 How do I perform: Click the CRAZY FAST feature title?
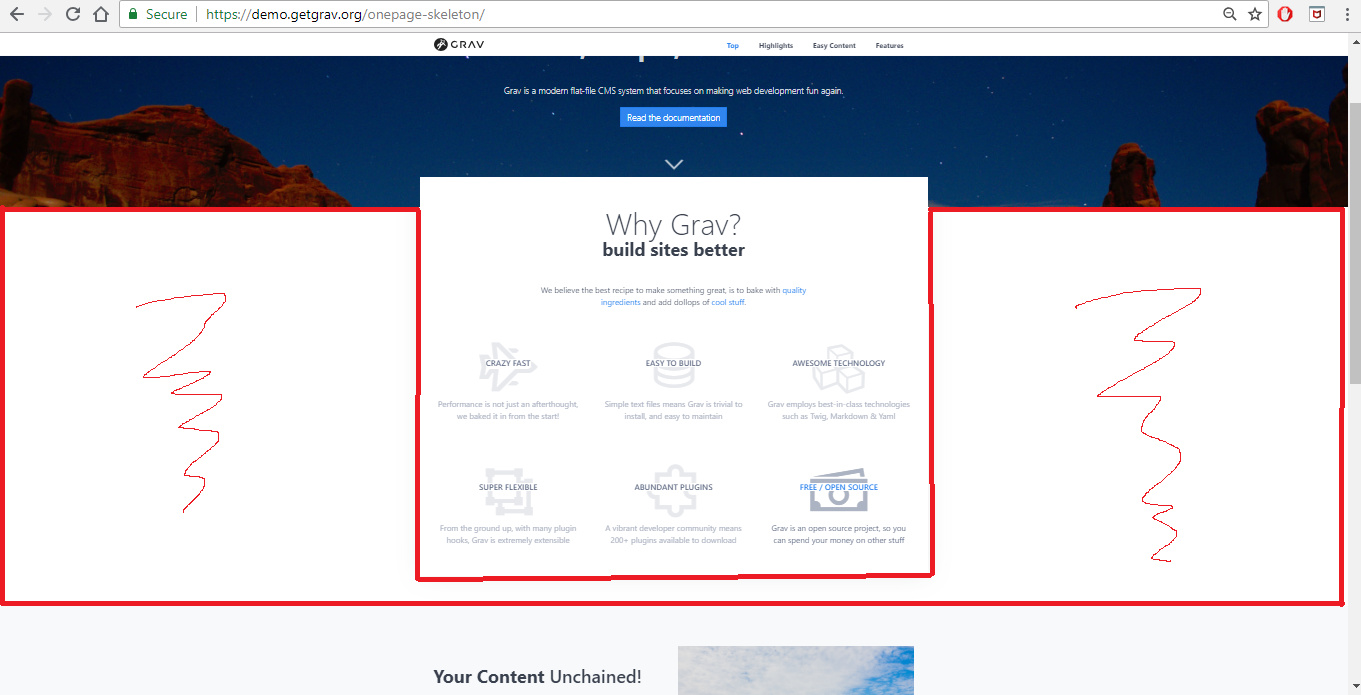[508, 363]
